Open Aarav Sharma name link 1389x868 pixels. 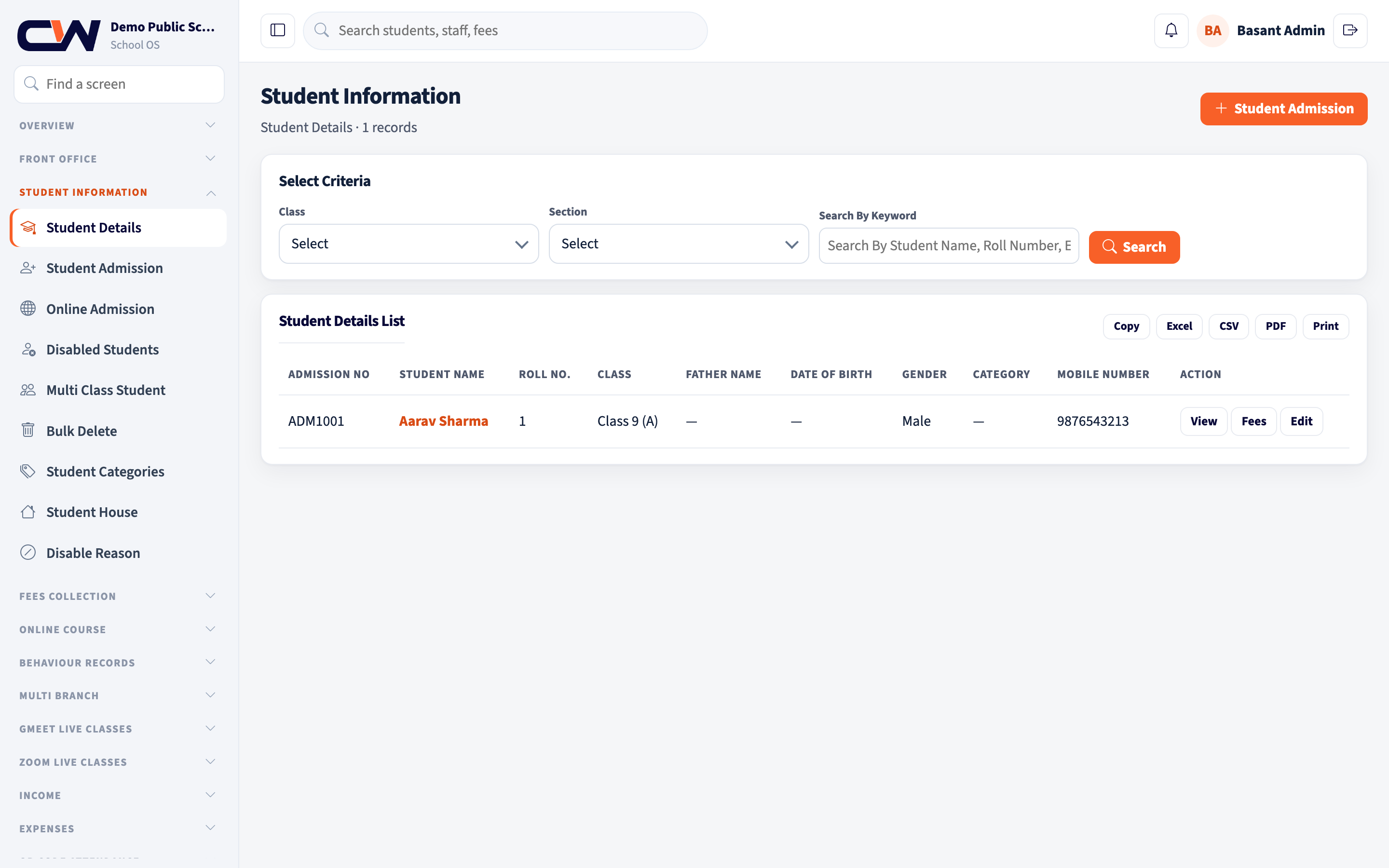pos(443,421)
